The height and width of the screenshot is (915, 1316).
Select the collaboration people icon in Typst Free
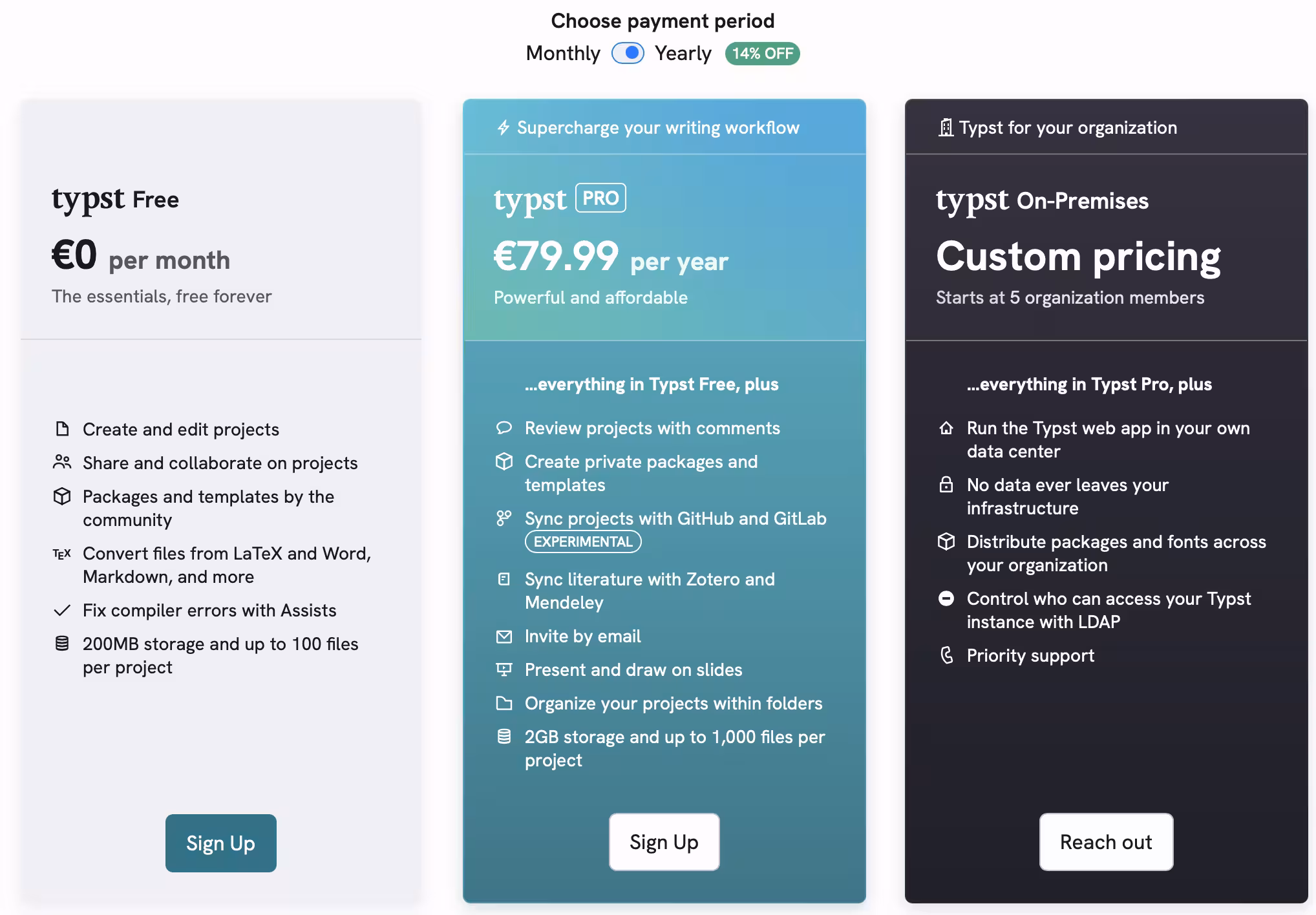click(61, 461)
